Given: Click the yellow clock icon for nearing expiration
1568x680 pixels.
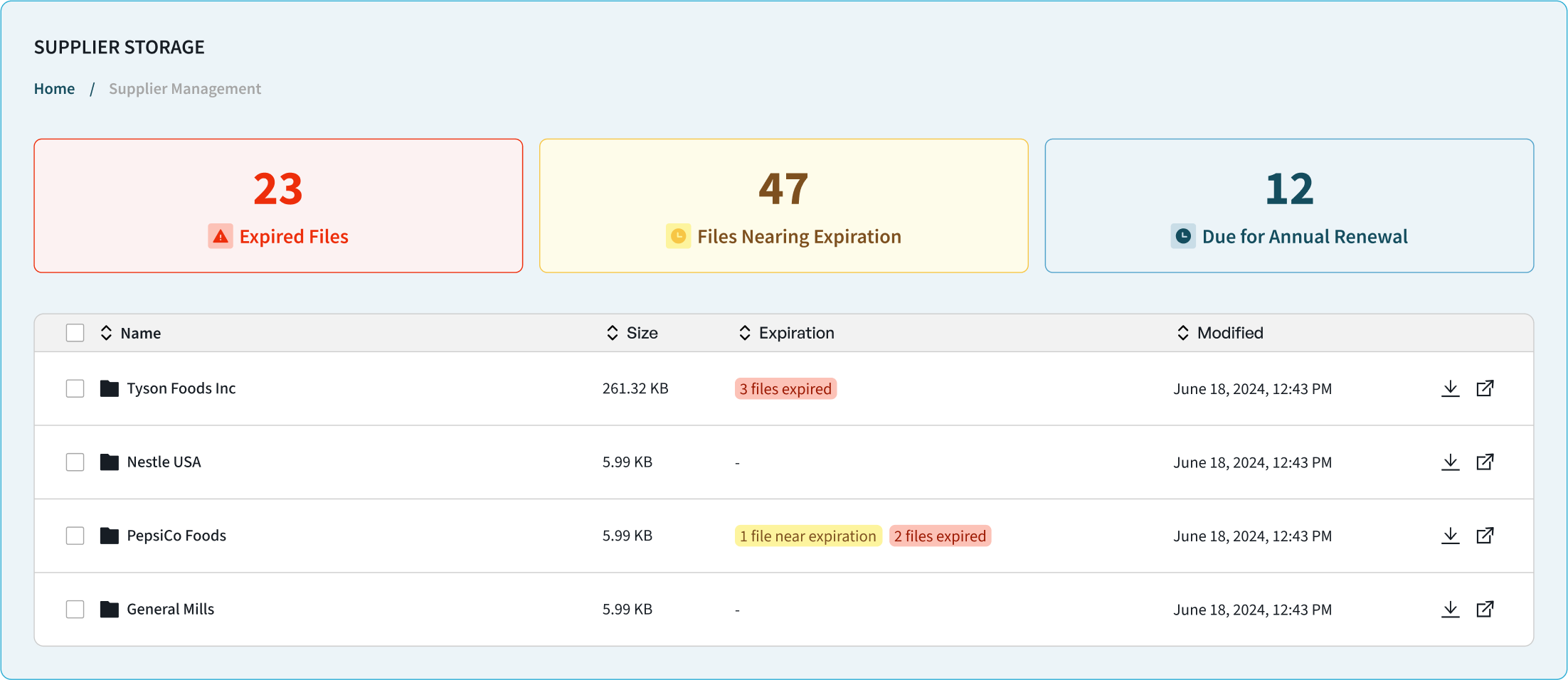Looking at the screenshot, I should pyautogui.click(x=678, y=236).
